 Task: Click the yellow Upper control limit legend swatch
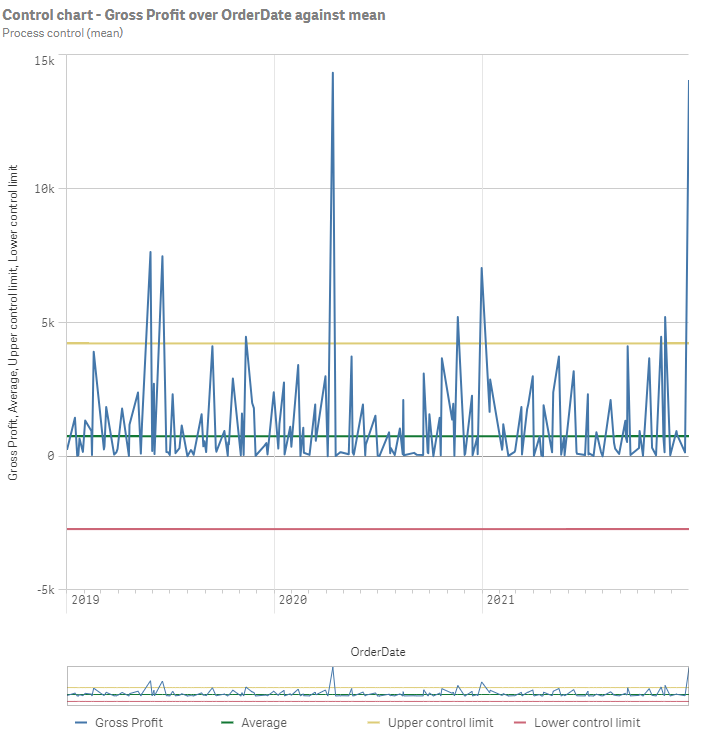[x=372, y=723]
